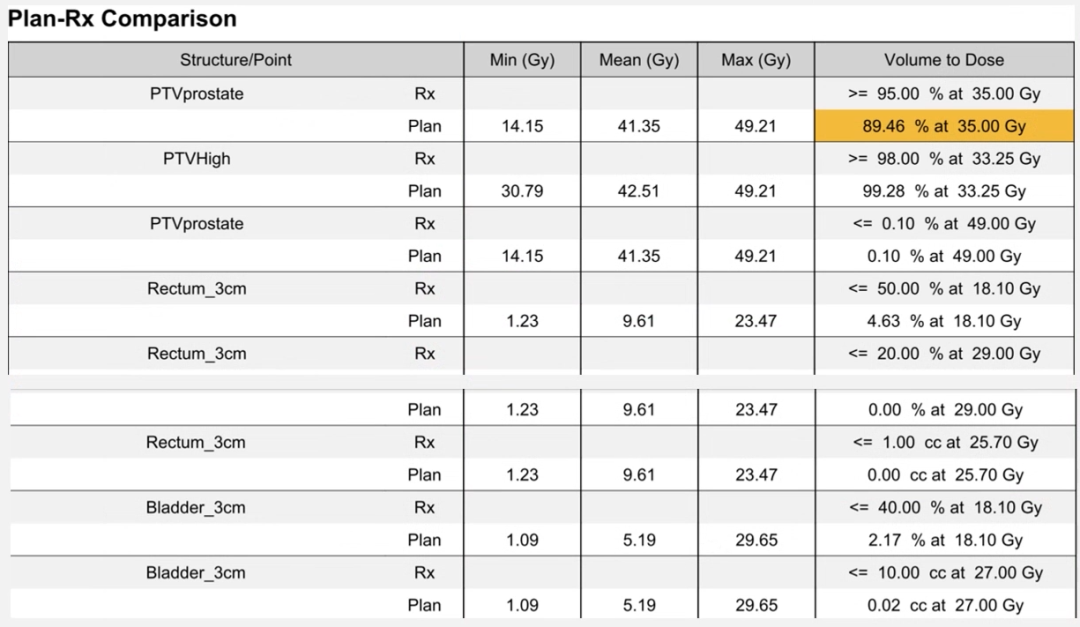
Task: Select the Structure/Point column header
Action: point(236,60)
